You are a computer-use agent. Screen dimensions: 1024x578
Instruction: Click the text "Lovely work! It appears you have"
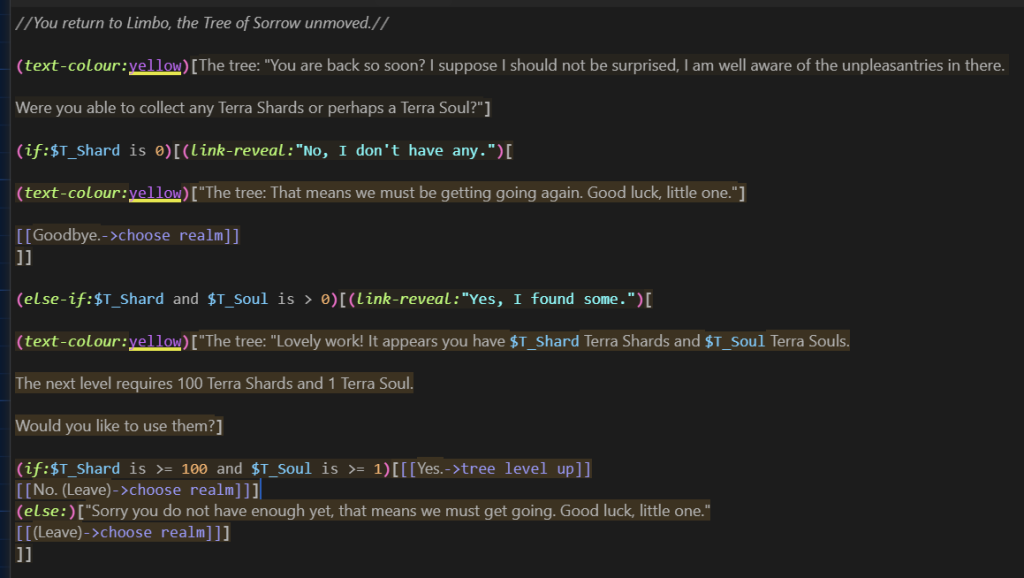(391, 342)
